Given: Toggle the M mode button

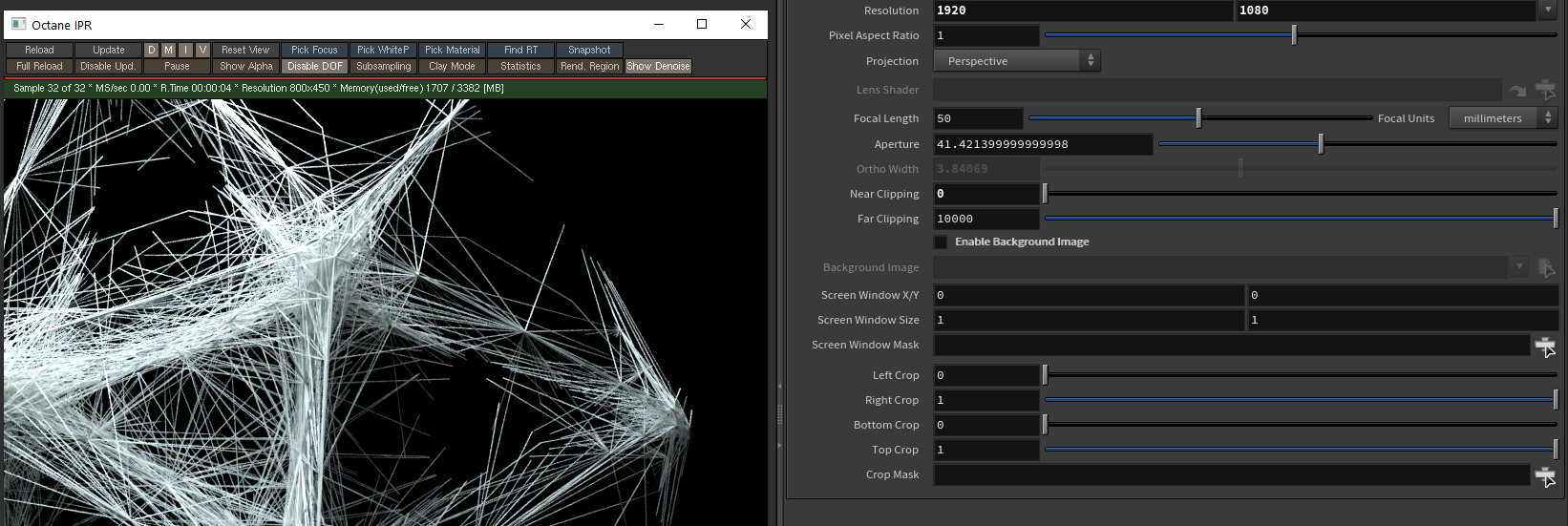Looking at the screenshot, I should tap(168, 50).
